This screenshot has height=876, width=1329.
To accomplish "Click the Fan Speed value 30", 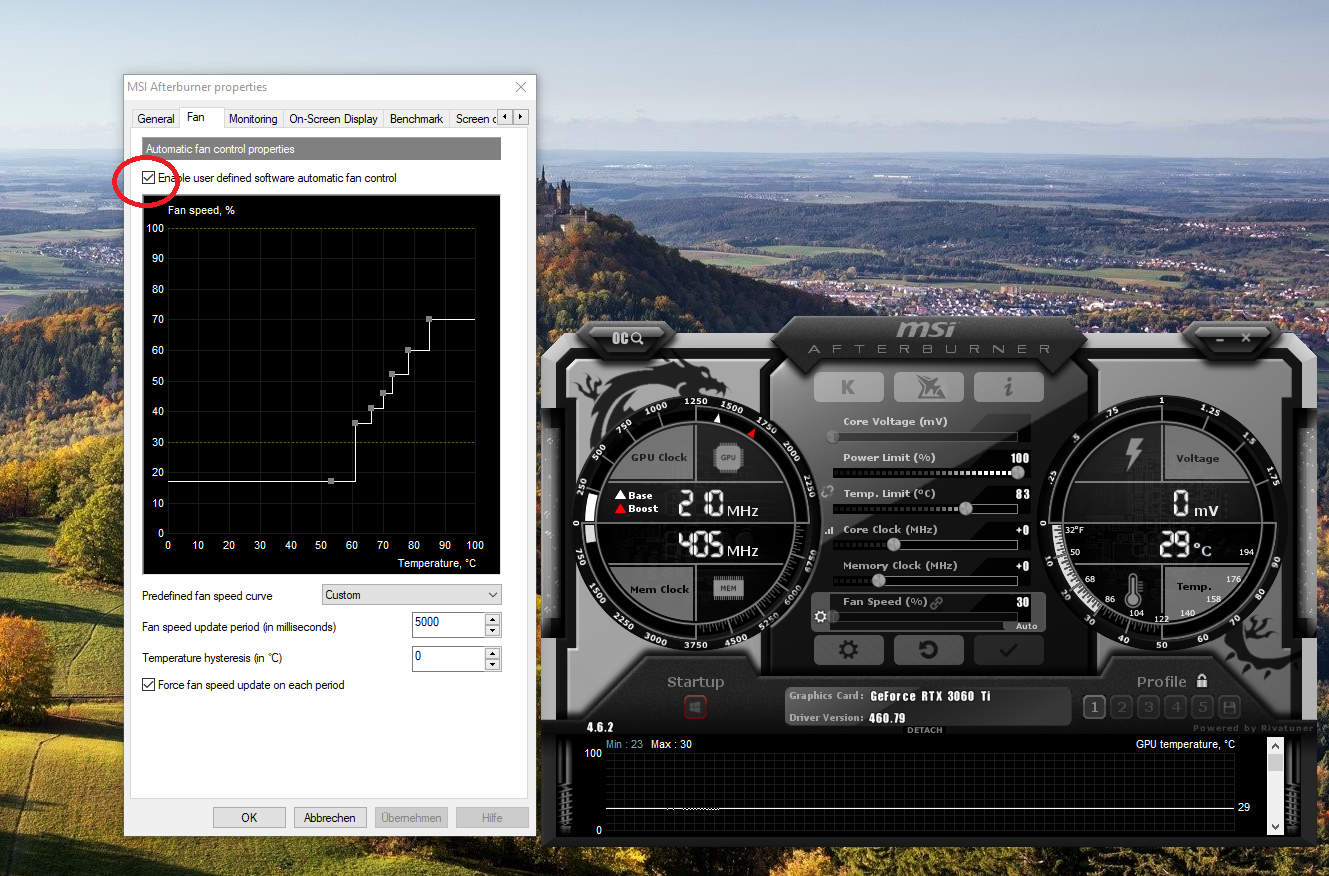I will coord(1022,602).
